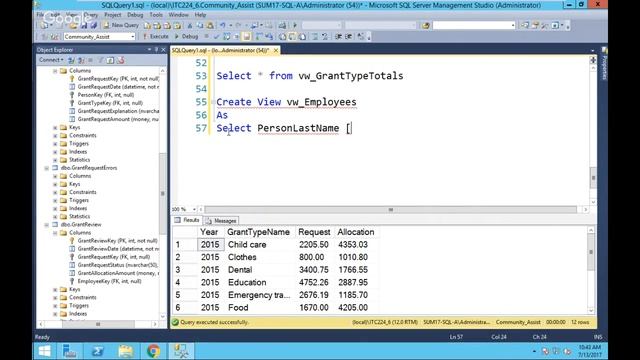Click the Cut icon in the toolbar

coord(190,25)
